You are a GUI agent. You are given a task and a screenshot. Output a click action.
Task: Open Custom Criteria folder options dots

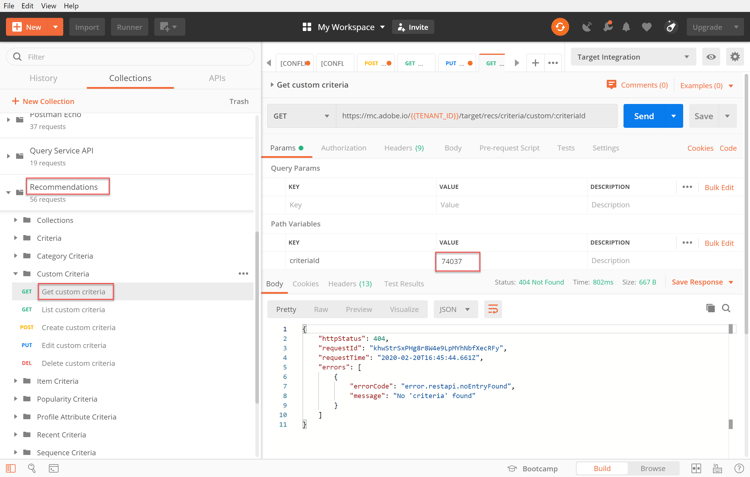[x=243, y=274]
